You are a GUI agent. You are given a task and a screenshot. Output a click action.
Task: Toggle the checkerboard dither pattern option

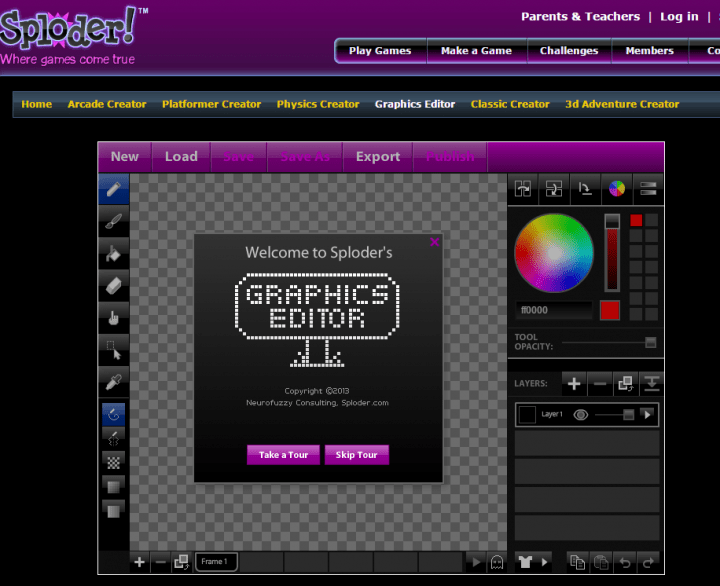coord(113,462)
